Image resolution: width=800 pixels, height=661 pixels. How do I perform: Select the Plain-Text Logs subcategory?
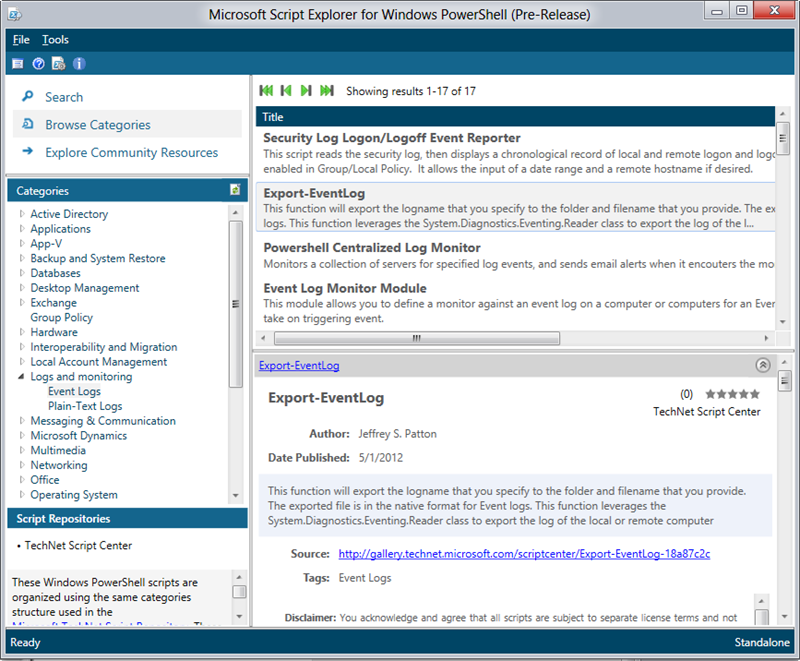[85, 406]
